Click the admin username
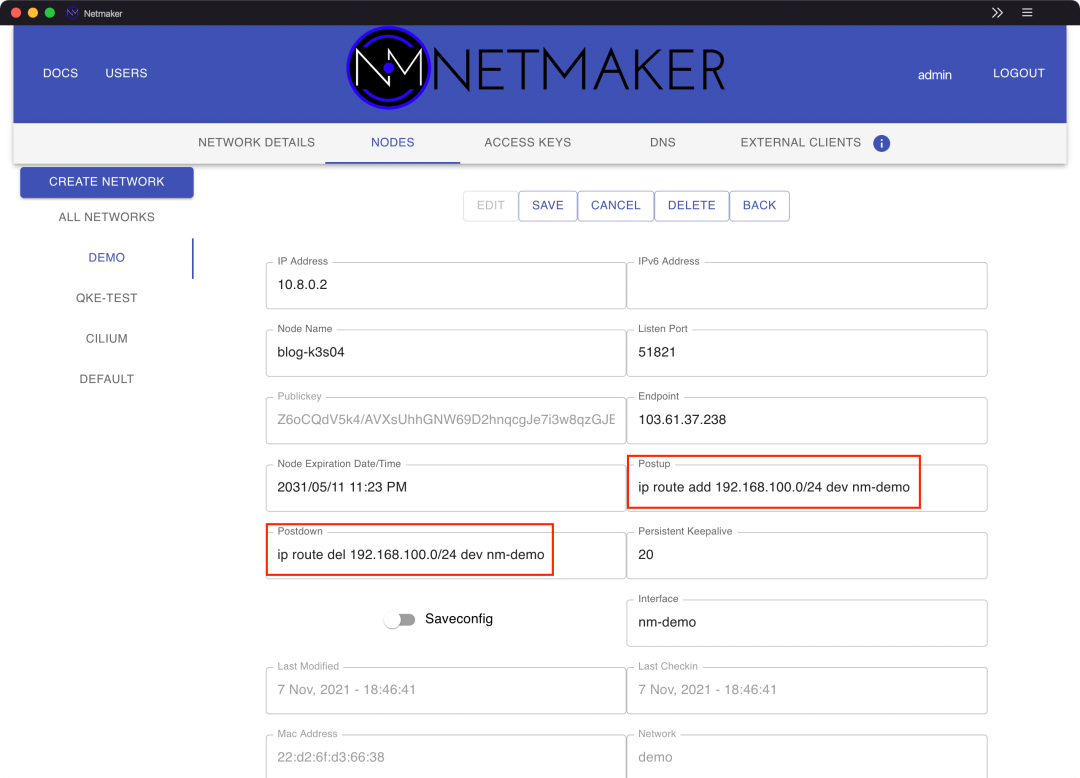1080x778 pixels. 935,75
